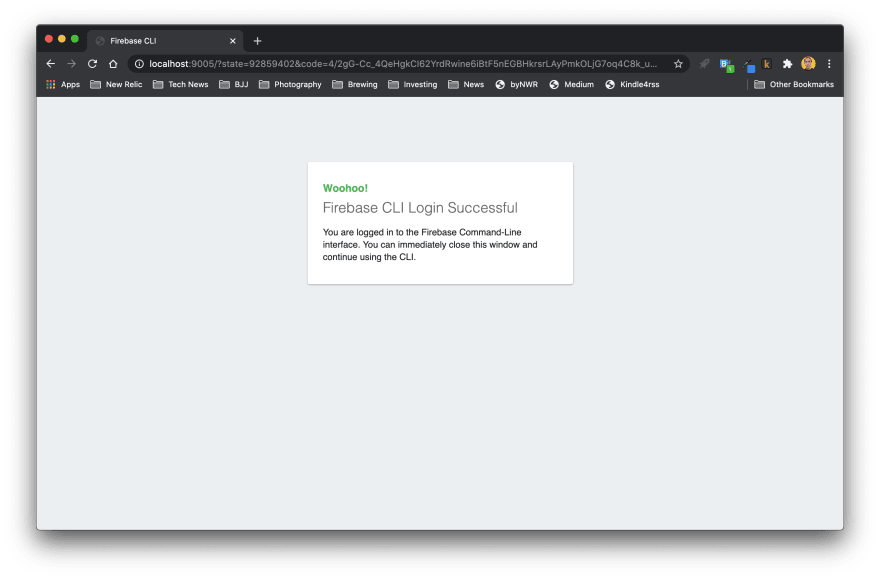Bookmark this page with the star icon
880x578 pixels.
[678, 64]
